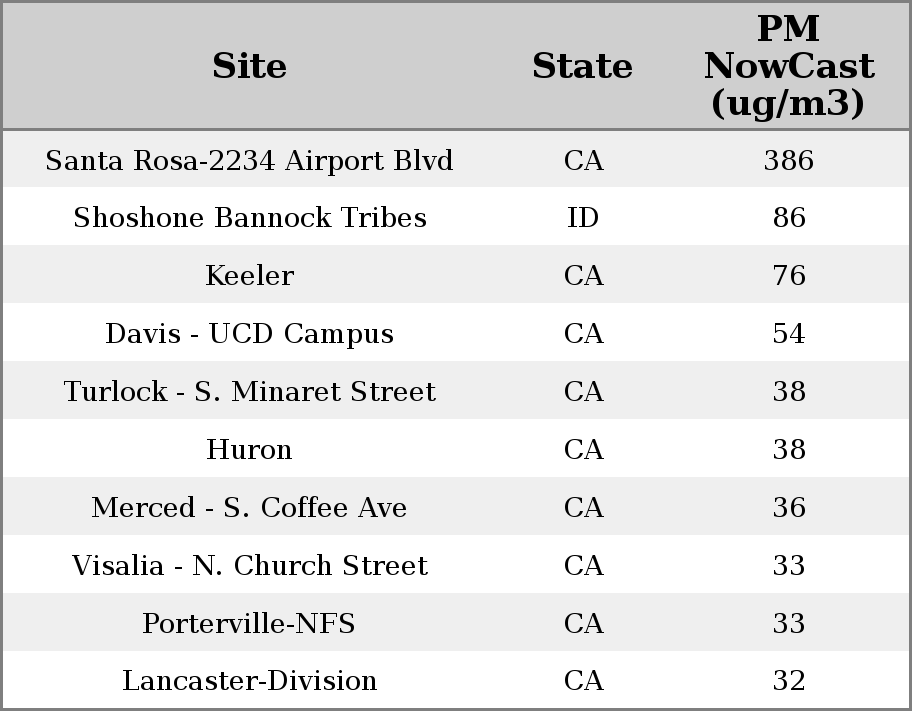This screenshot has height=711, width=912.
Task: Select the Shoshone Bannock Tribes row
Action: click(249, 218)
